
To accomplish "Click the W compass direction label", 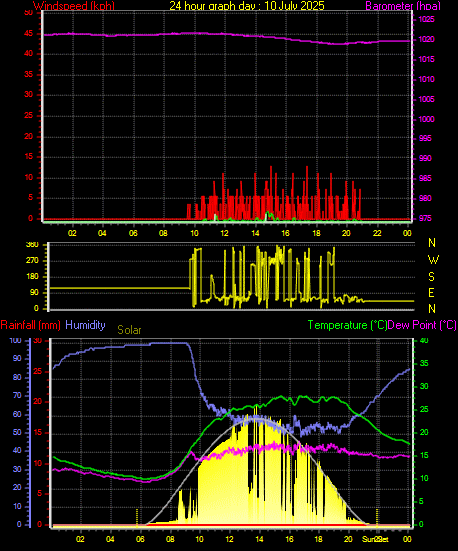I will pos(433,260).
